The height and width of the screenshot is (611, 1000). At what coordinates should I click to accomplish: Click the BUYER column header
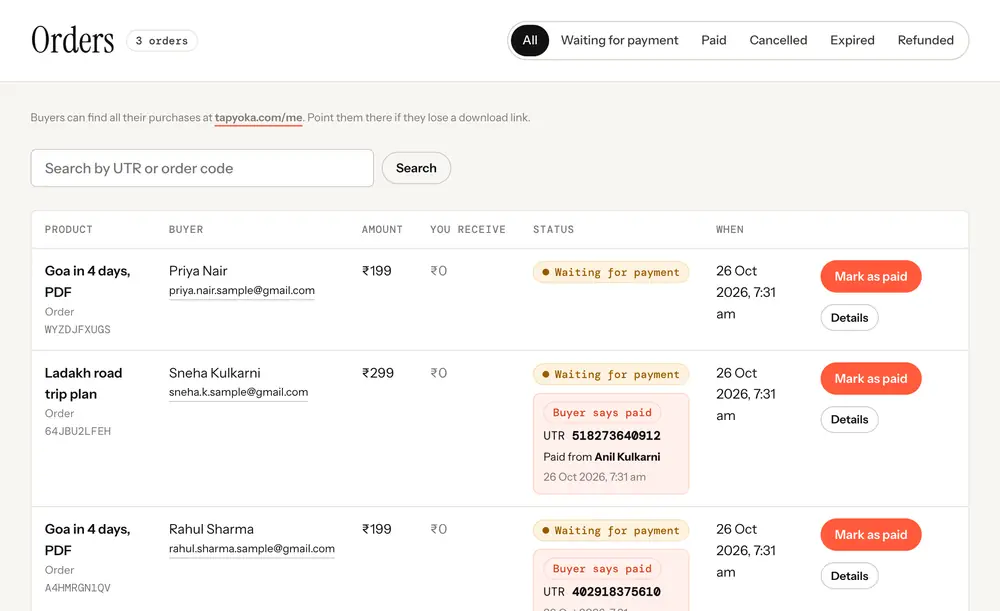(186, 230)
